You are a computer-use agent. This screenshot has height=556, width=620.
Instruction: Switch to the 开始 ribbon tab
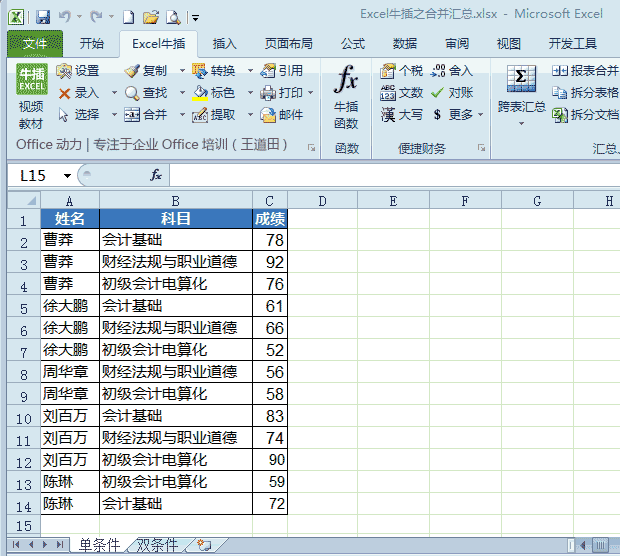[92, 43]
